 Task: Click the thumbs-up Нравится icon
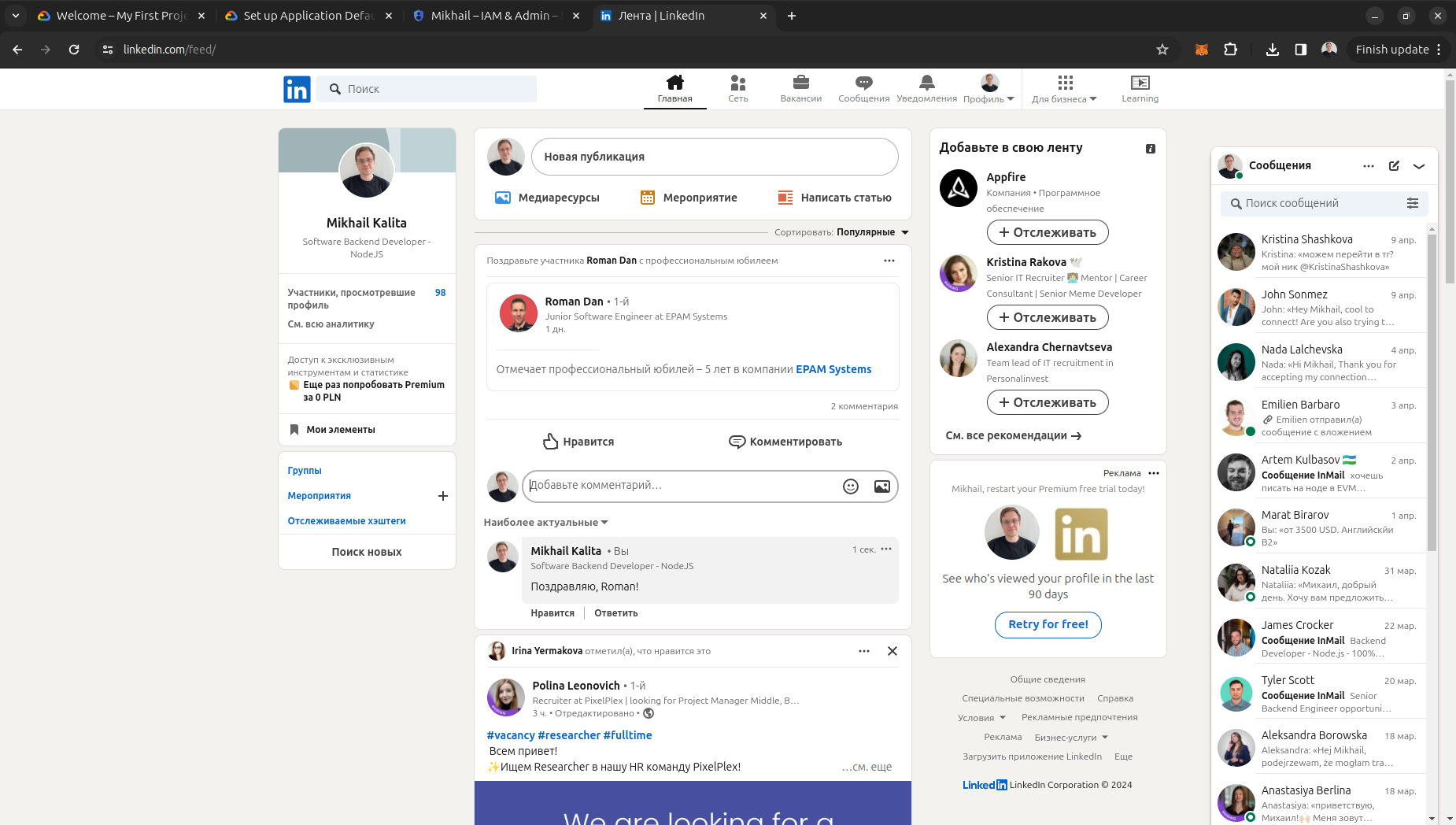[551, 442]
